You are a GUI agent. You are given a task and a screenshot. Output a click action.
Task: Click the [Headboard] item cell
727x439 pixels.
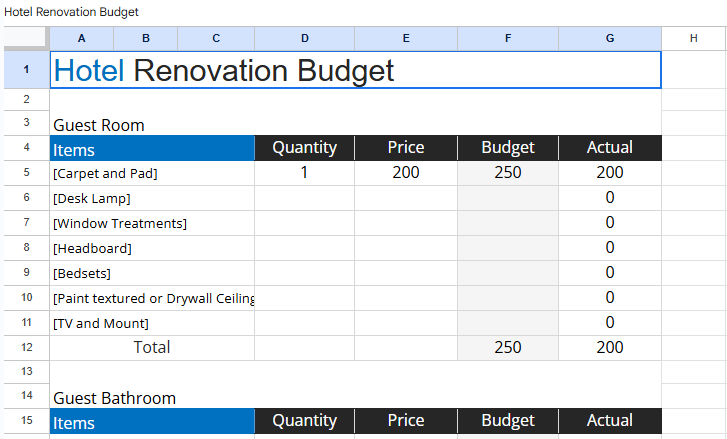(x=92, y=248)
